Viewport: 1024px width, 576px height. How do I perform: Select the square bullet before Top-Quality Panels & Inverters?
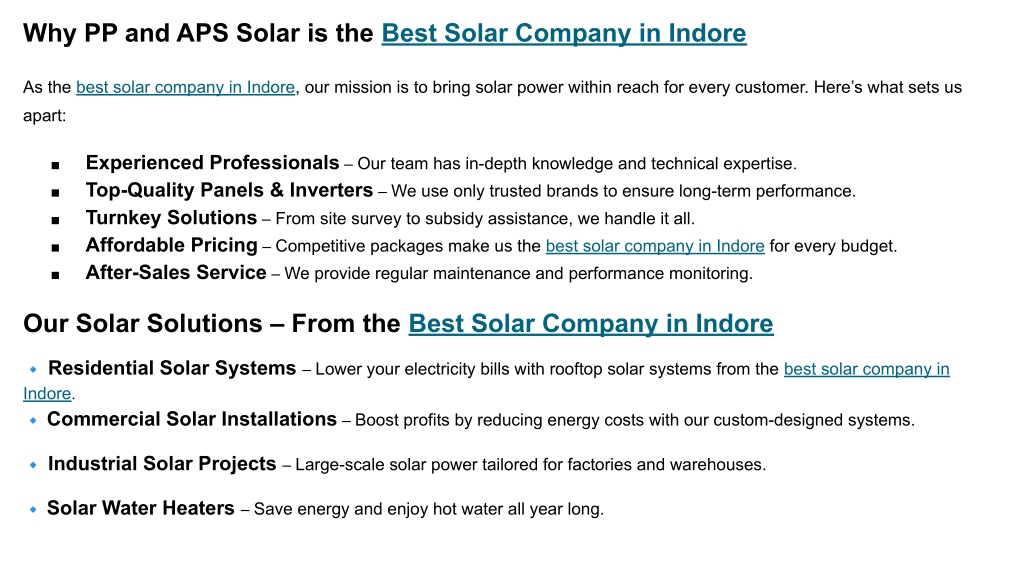point(56,193)
